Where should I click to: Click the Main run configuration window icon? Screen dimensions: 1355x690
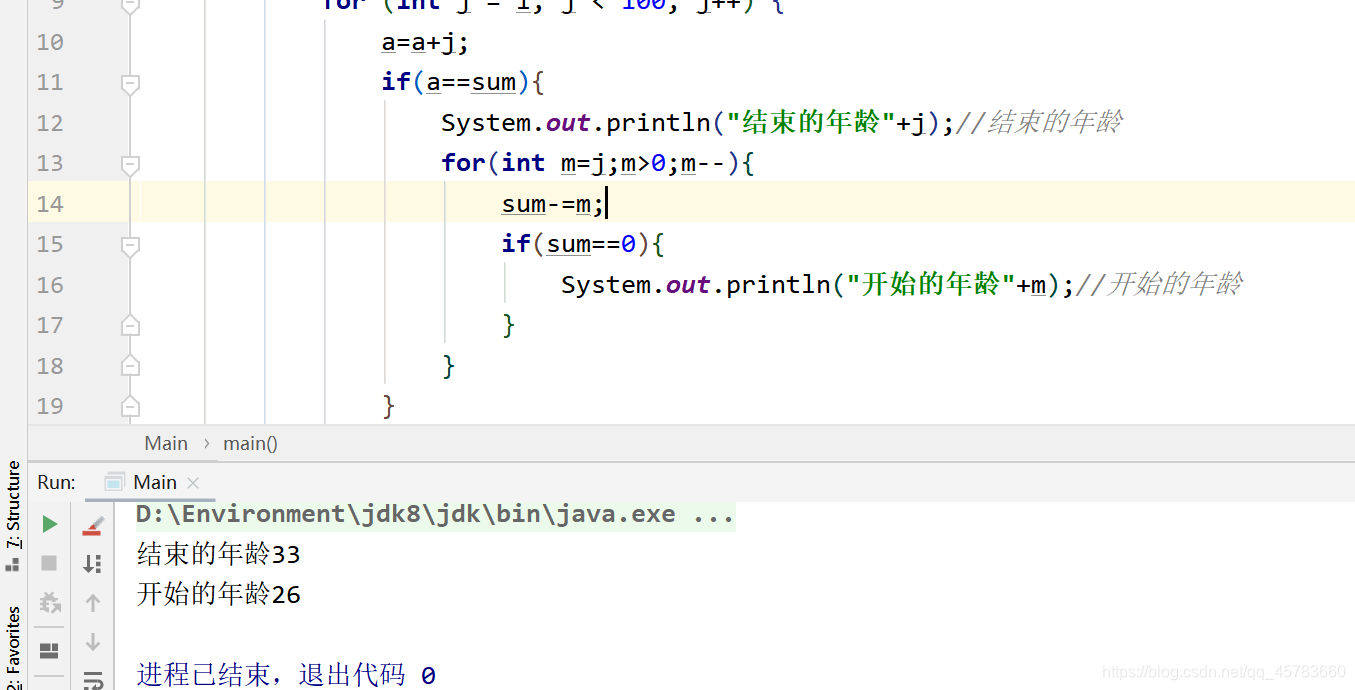click(x=115, y=482)
